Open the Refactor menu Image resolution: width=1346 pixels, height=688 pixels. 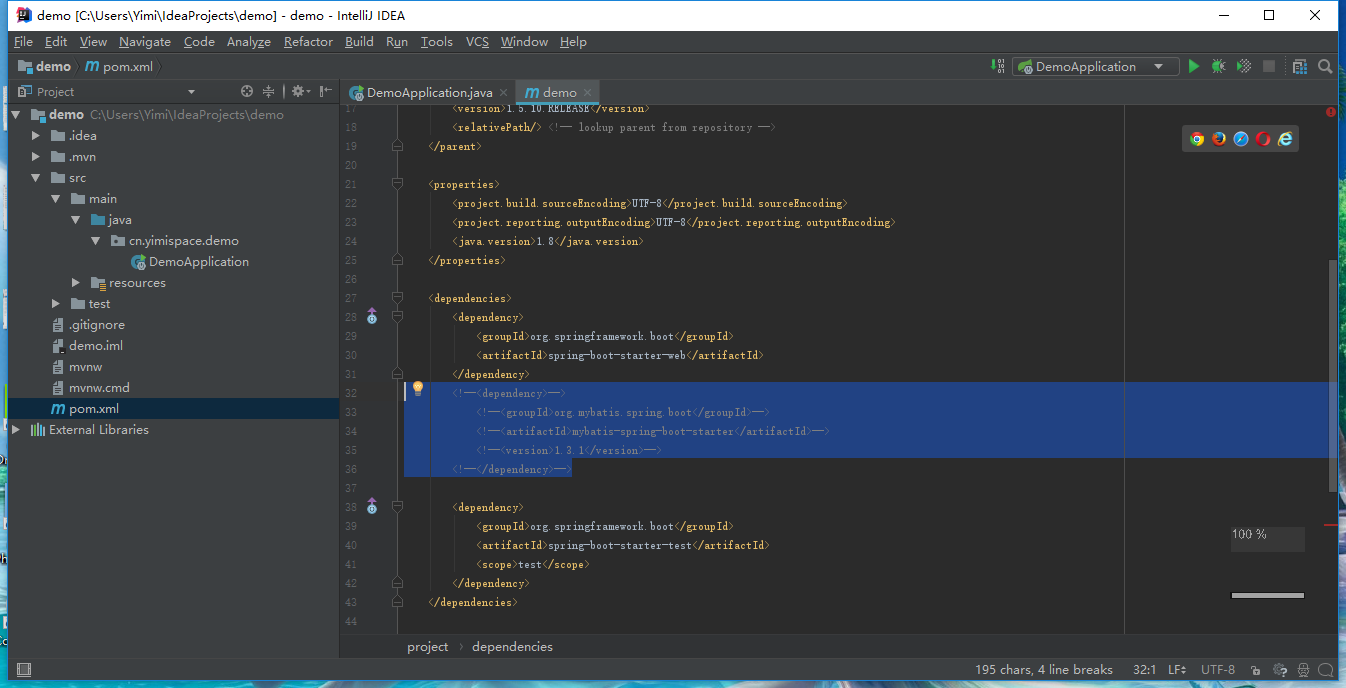click(x=308, y=41)
